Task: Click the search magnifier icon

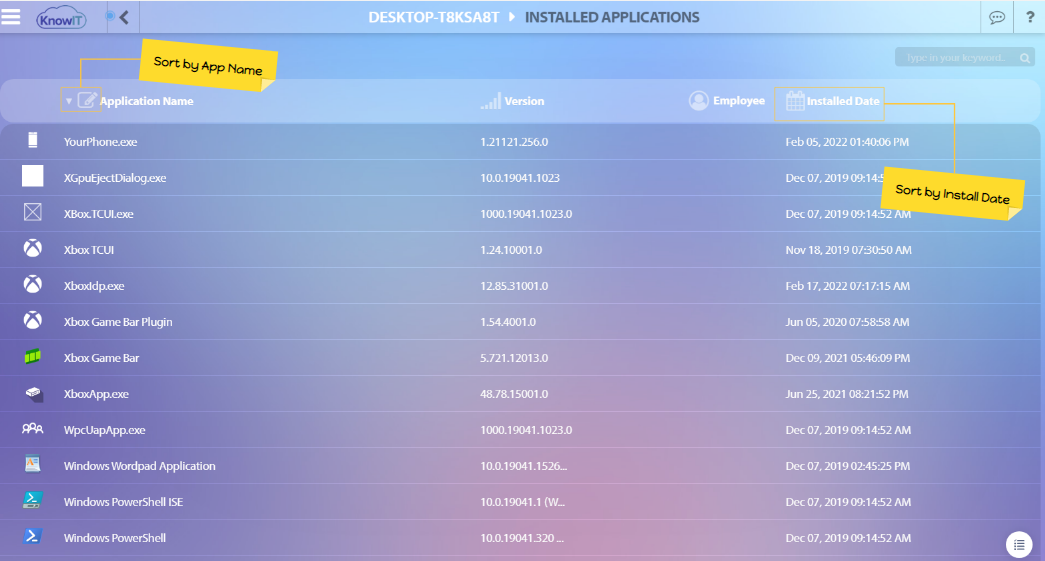Action: coord(1024,58)
